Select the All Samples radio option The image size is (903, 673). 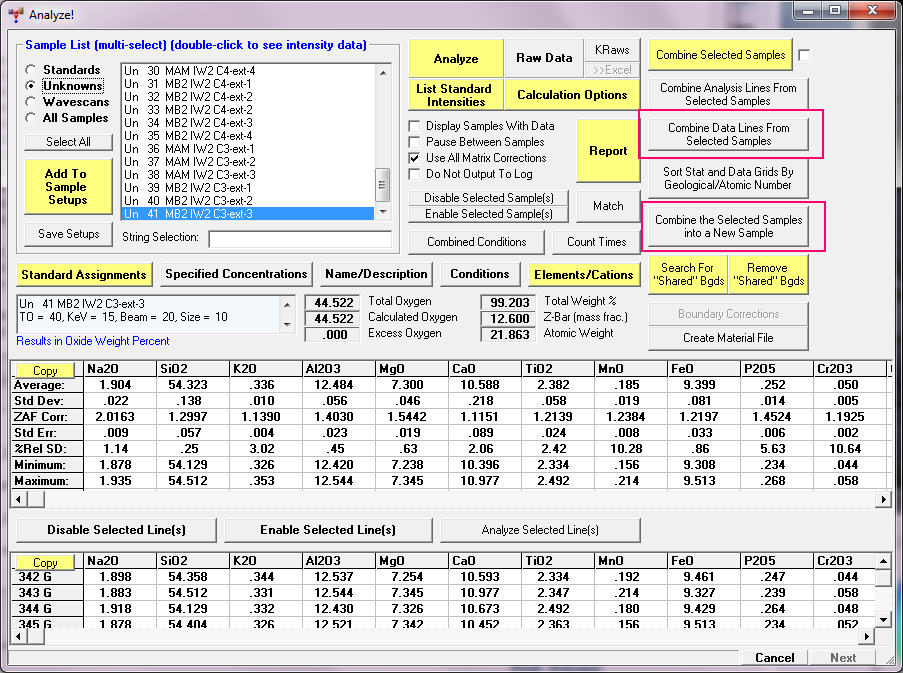click(33, 118)
